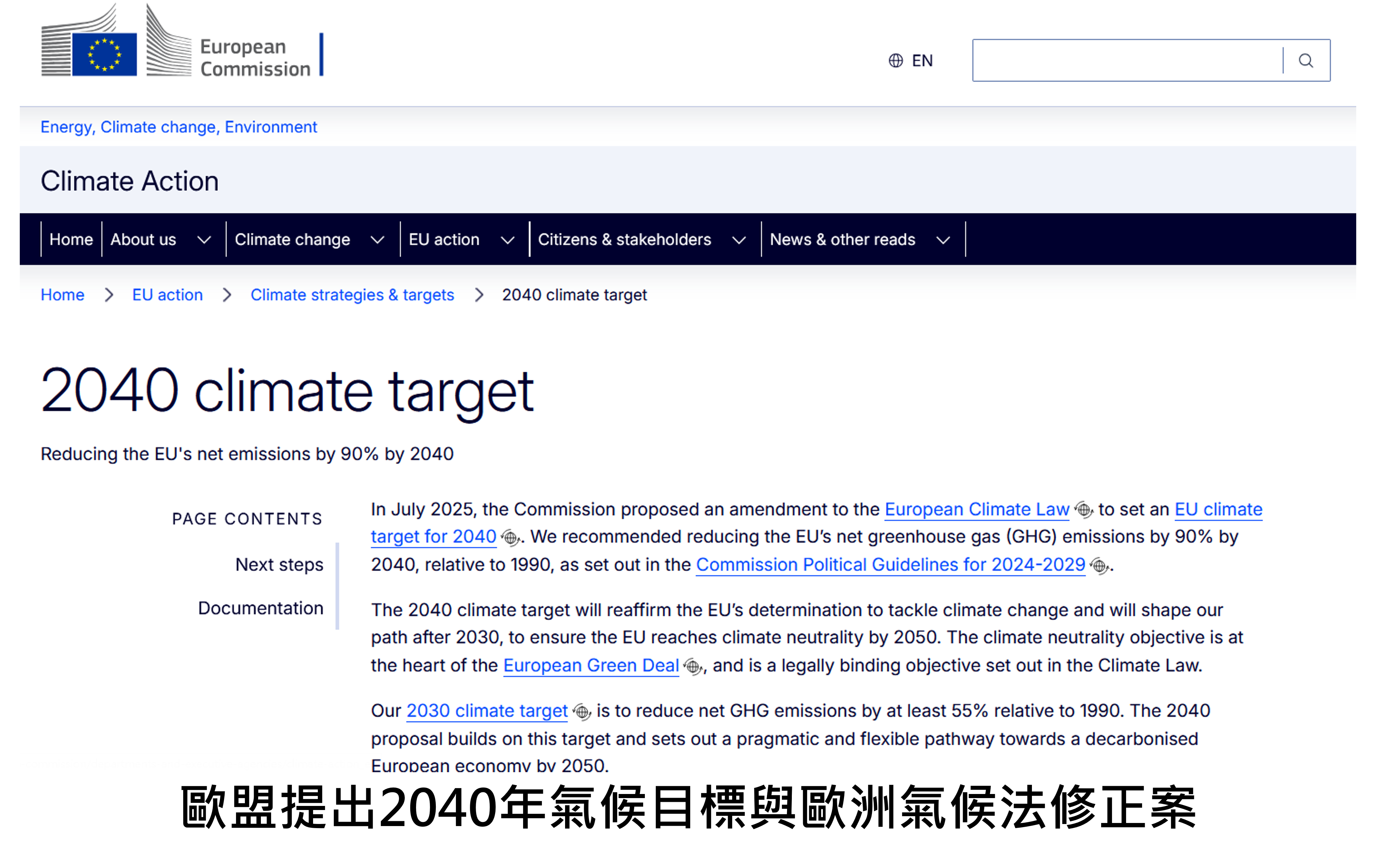The image size is (1376, 868).
Task: Click the EN language selector
Action: tap(910, 61)
